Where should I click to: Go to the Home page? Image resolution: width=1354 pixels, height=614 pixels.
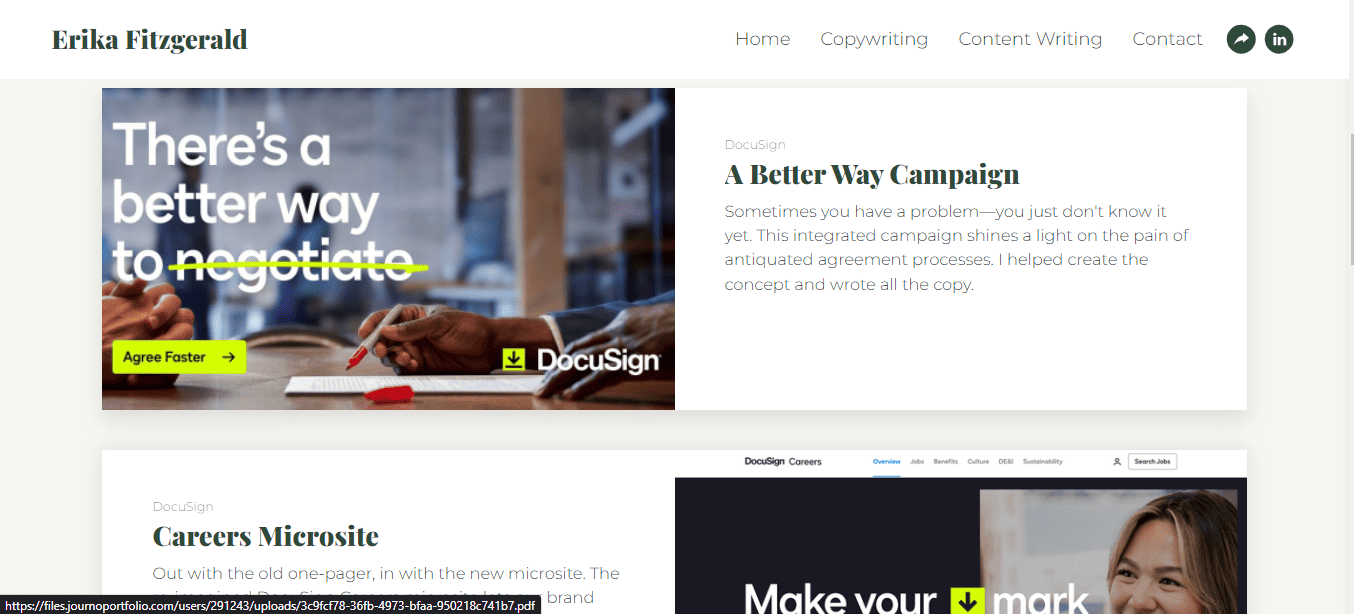click(x=762, y=39)
